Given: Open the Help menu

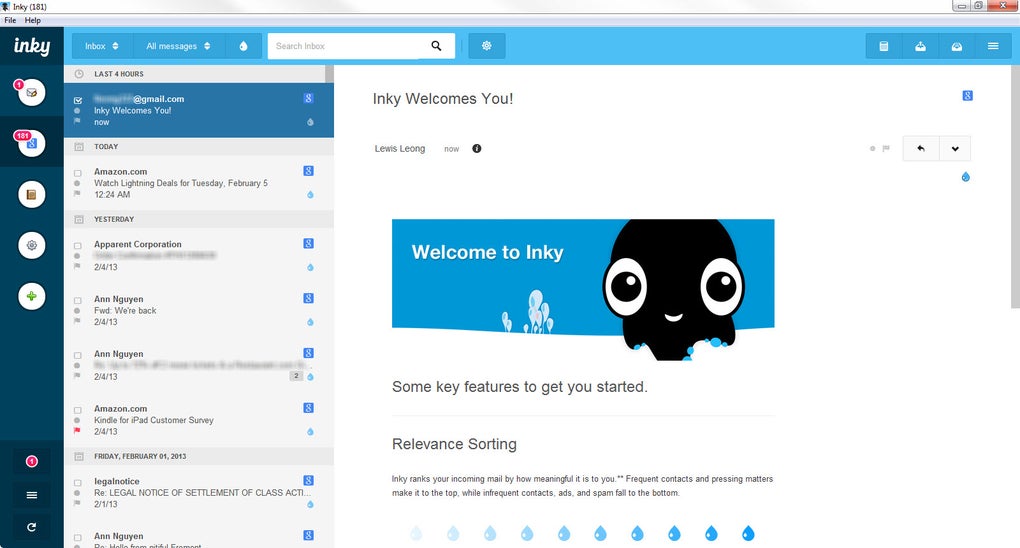Looking at the screenshot, I should (x=33, y=20).
